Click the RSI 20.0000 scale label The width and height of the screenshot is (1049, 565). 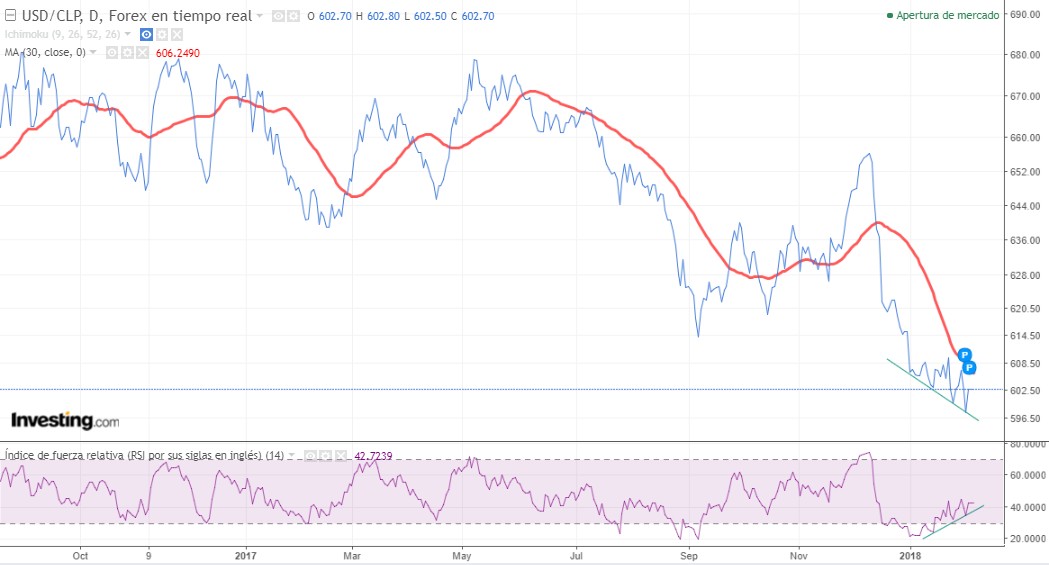point(1027,538)
